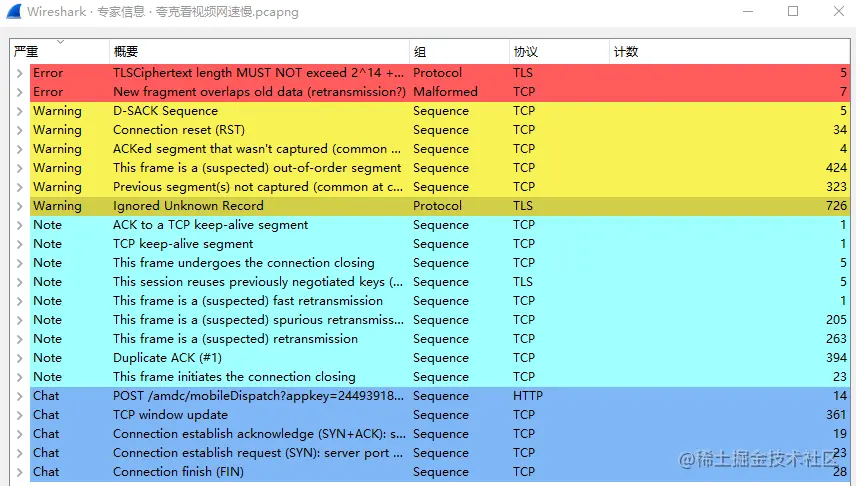This screenshot has width=856, height=486.
Task: Minimize the expert information window
Action: click(x=748, y=11)
